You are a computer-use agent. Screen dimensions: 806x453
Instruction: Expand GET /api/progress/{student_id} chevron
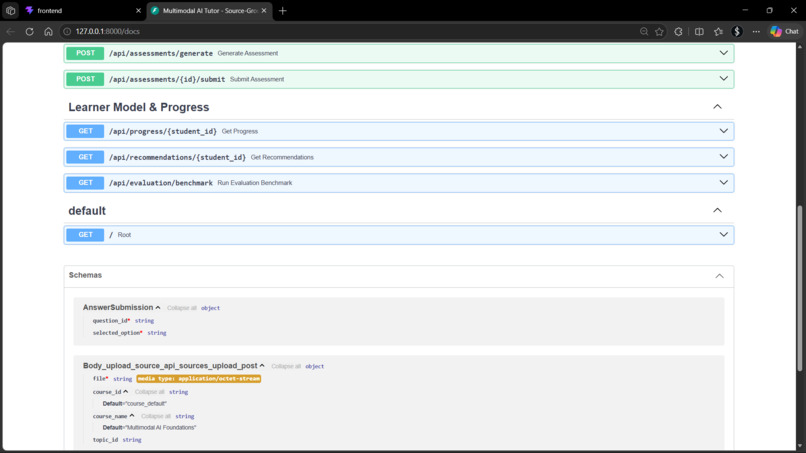[723, 131]
